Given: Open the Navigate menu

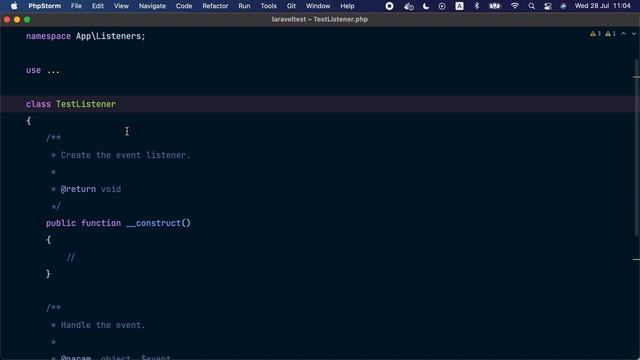Looking at the screenshot, I should point(152,6).
